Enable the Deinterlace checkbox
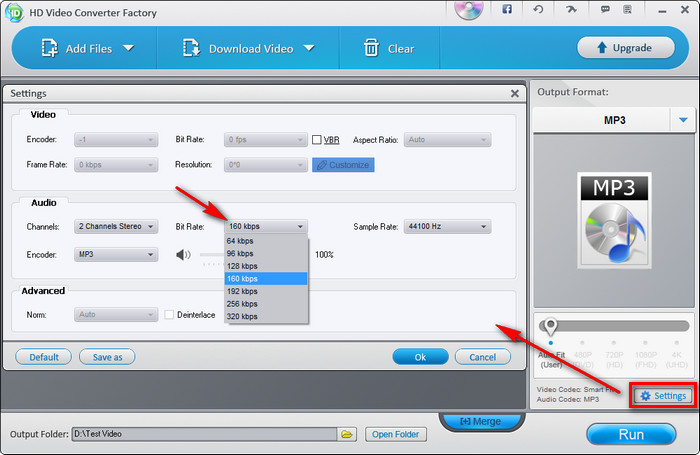 [x=169, y=315]
